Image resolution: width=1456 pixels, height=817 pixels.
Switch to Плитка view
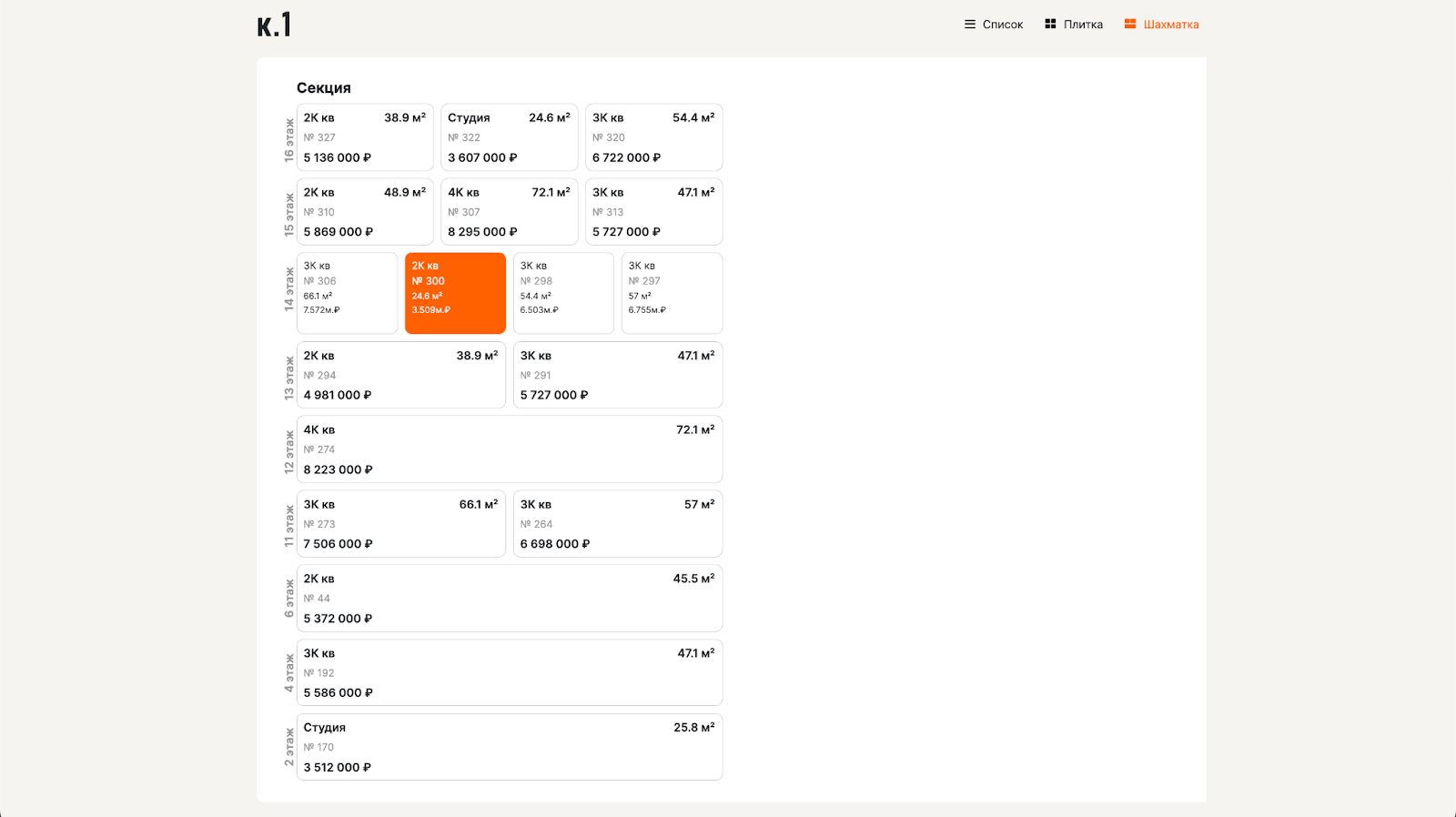(1074, 25)
